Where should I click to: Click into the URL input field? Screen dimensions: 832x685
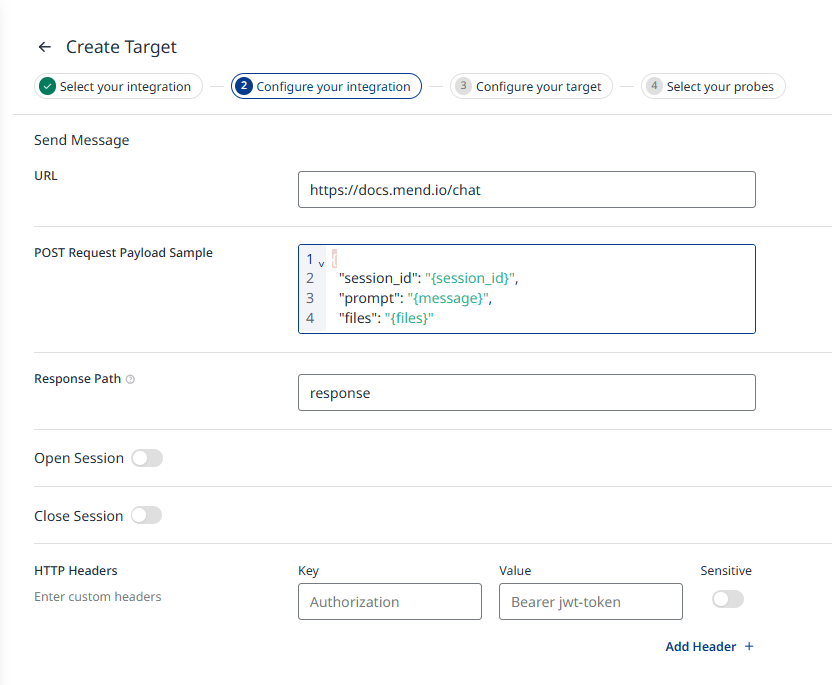pos(526,190)
